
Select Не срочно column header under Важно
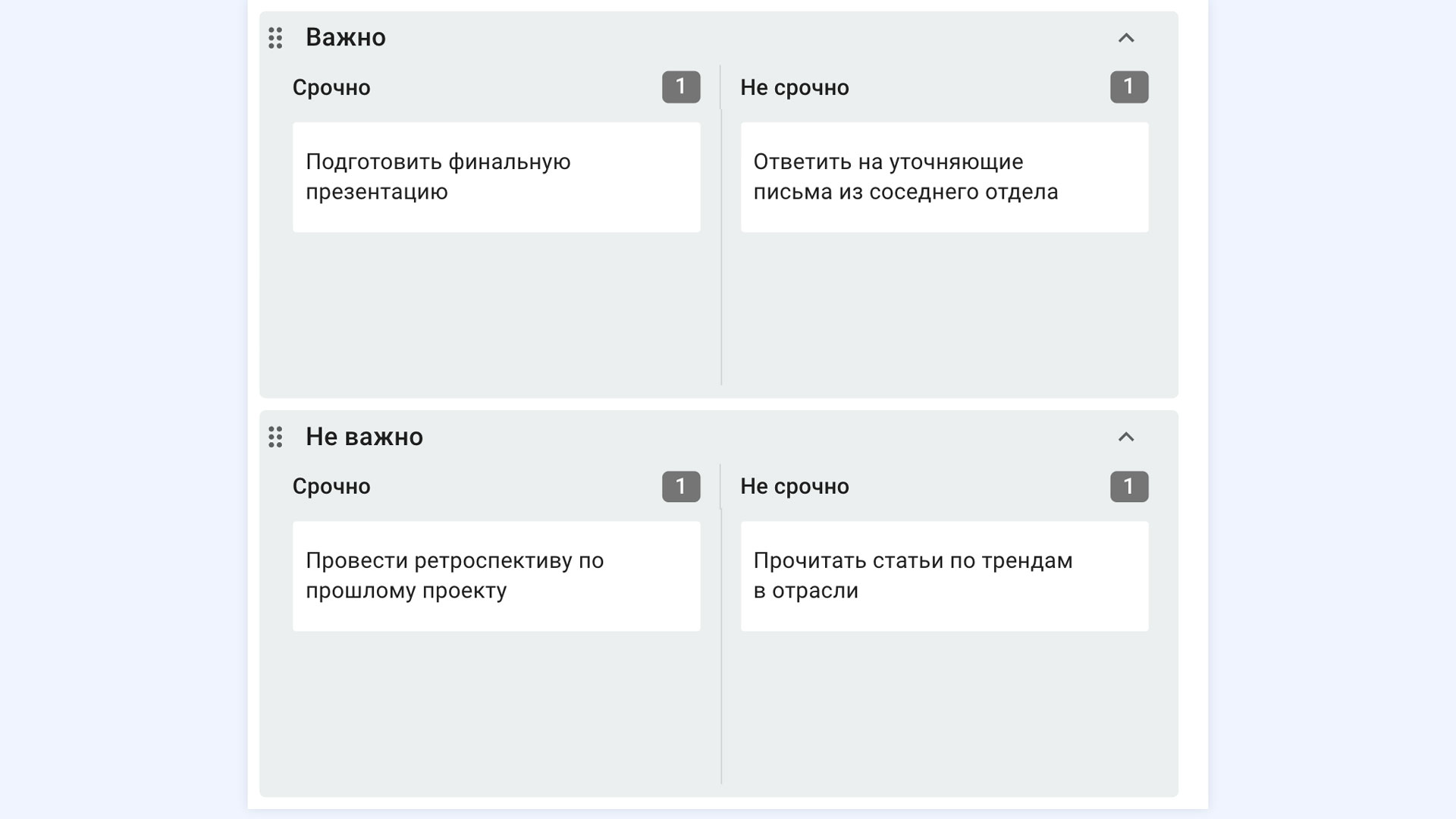coord(795,88)
